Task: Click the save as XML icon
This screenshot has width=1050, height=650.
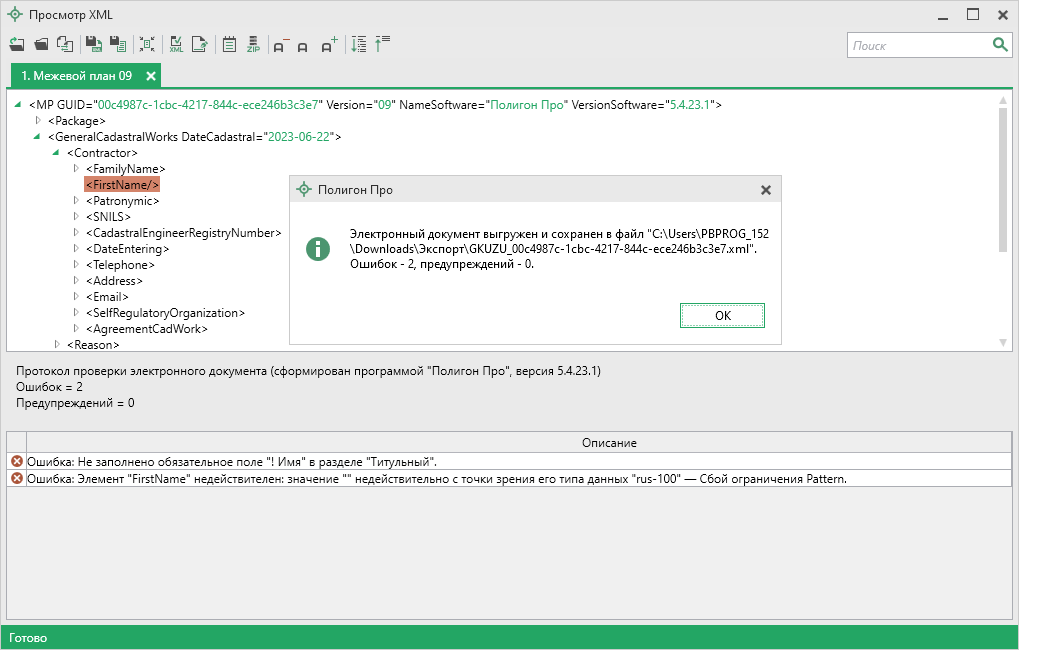Action: [x=92, y=44]
